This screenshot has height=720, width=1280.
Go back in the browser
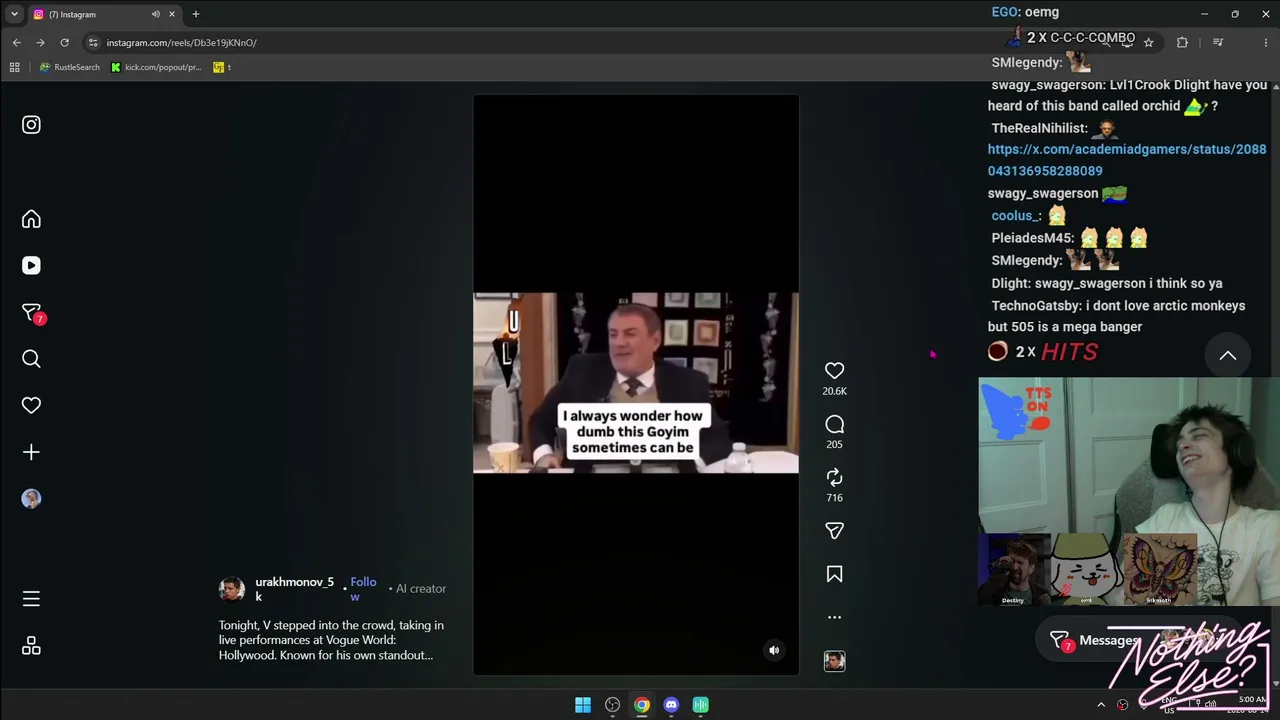[16, 42]
